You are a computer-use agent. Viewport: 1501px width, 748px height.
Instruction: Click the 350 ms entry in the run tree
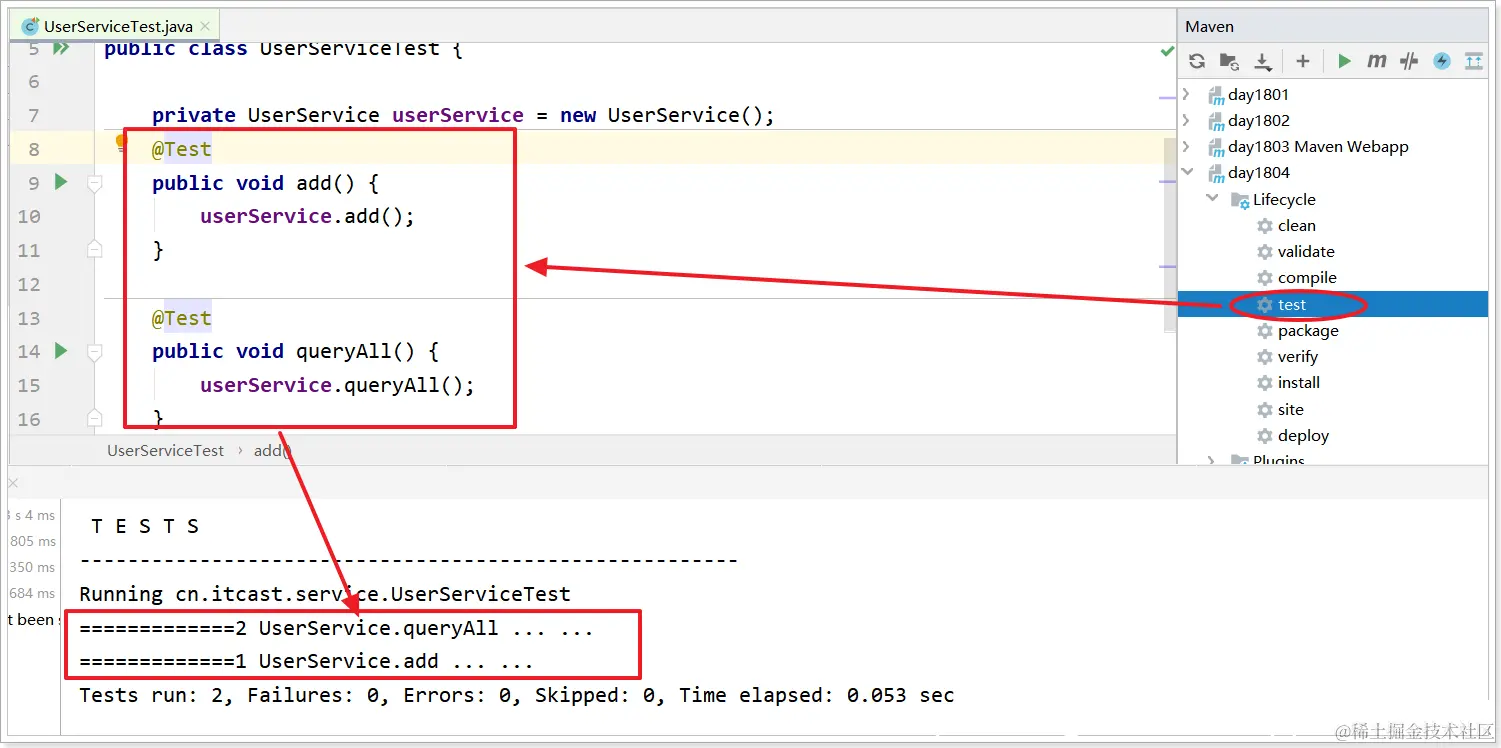tap(33, 567)
